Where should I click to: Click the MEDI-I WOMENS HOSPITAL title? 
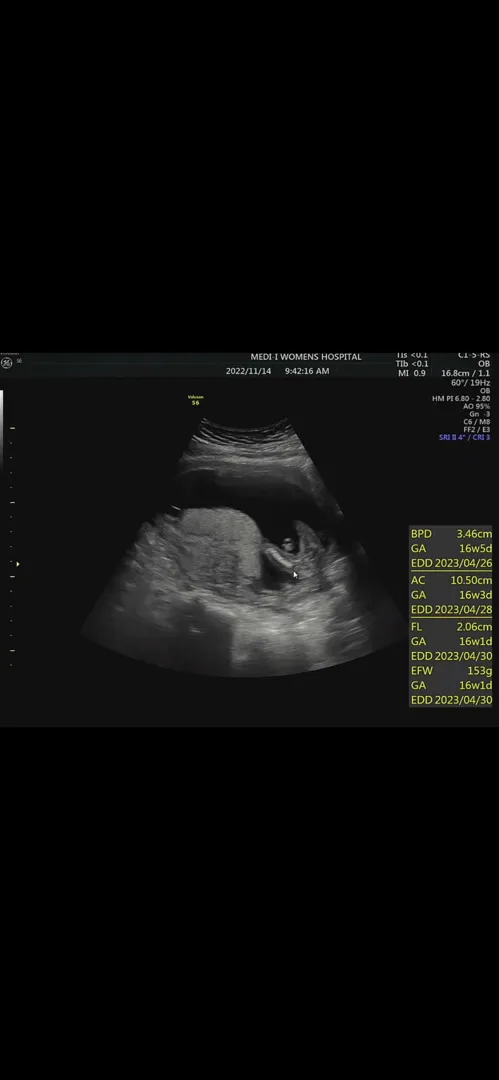[305, 357]
